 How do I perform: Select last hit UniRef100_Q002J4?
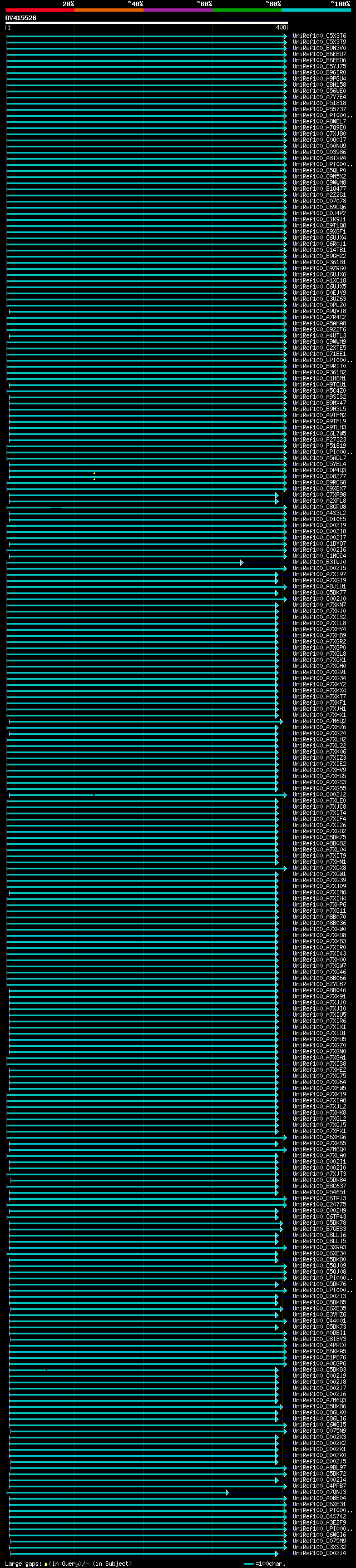coord(319,1554)
